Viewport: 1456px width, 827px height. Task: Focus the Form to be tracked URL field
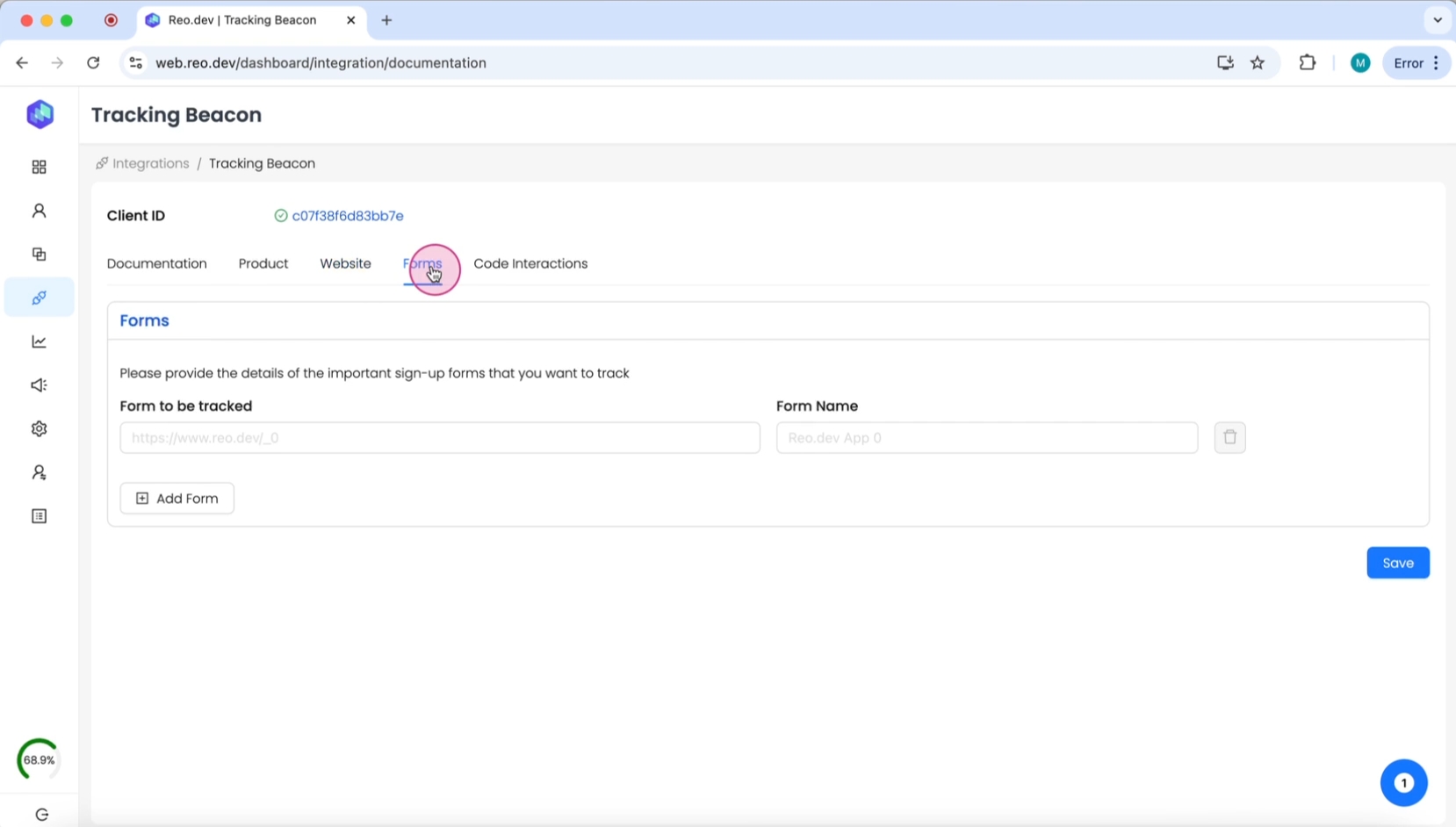tap(439, 437)
